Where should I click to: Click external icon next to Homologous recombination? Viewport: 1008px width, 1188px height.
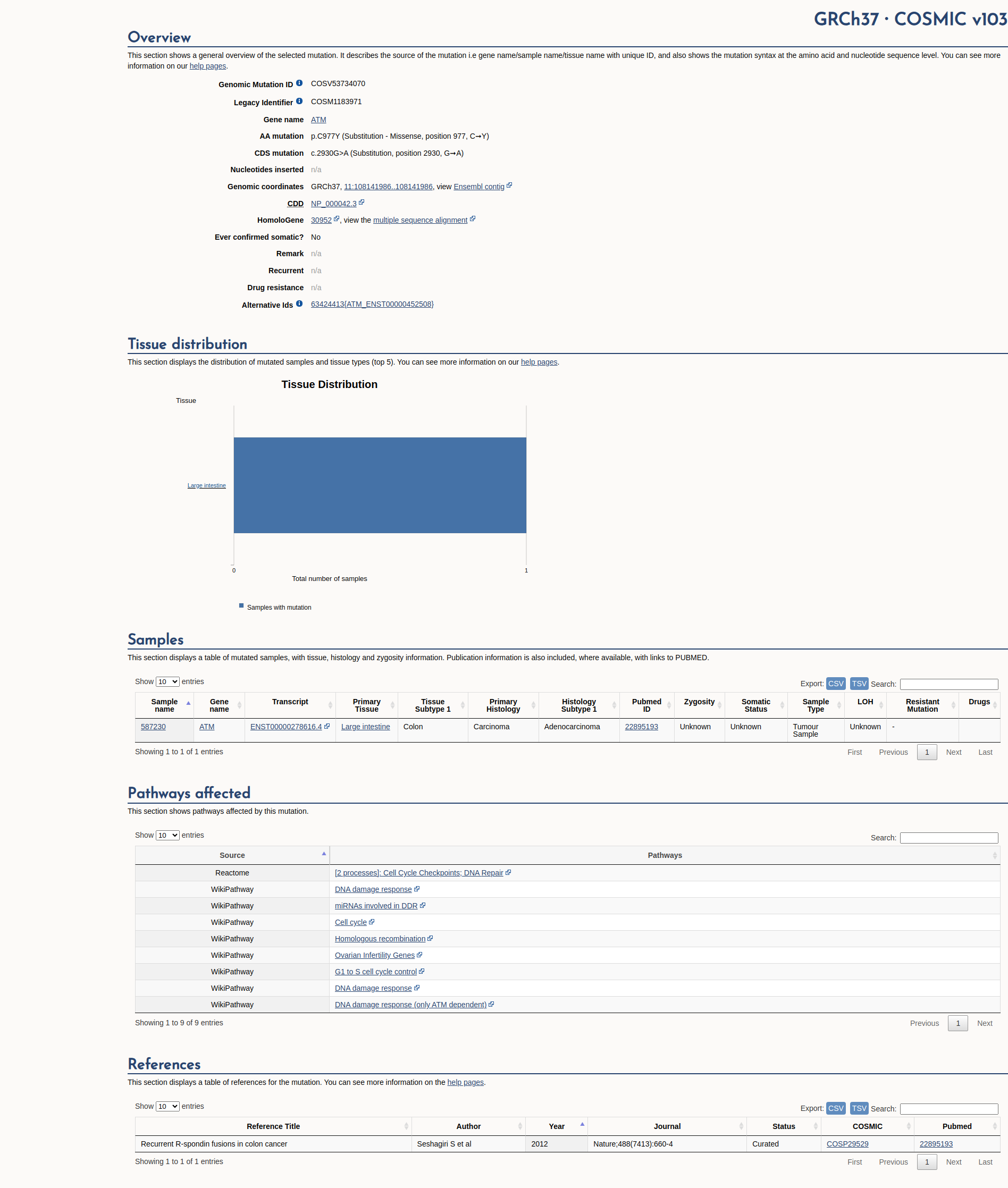point(430,938)
